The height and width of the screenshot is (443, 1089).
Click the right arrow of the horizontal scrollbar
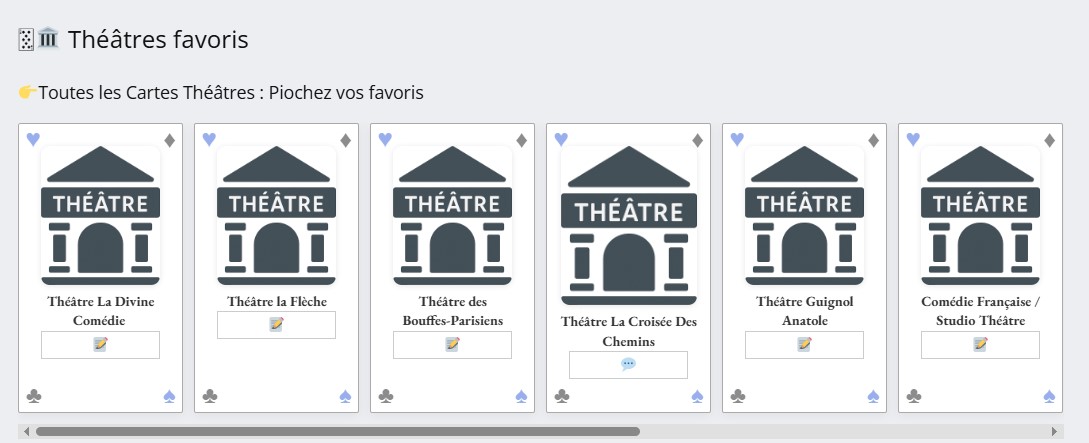coord(1054,432)
